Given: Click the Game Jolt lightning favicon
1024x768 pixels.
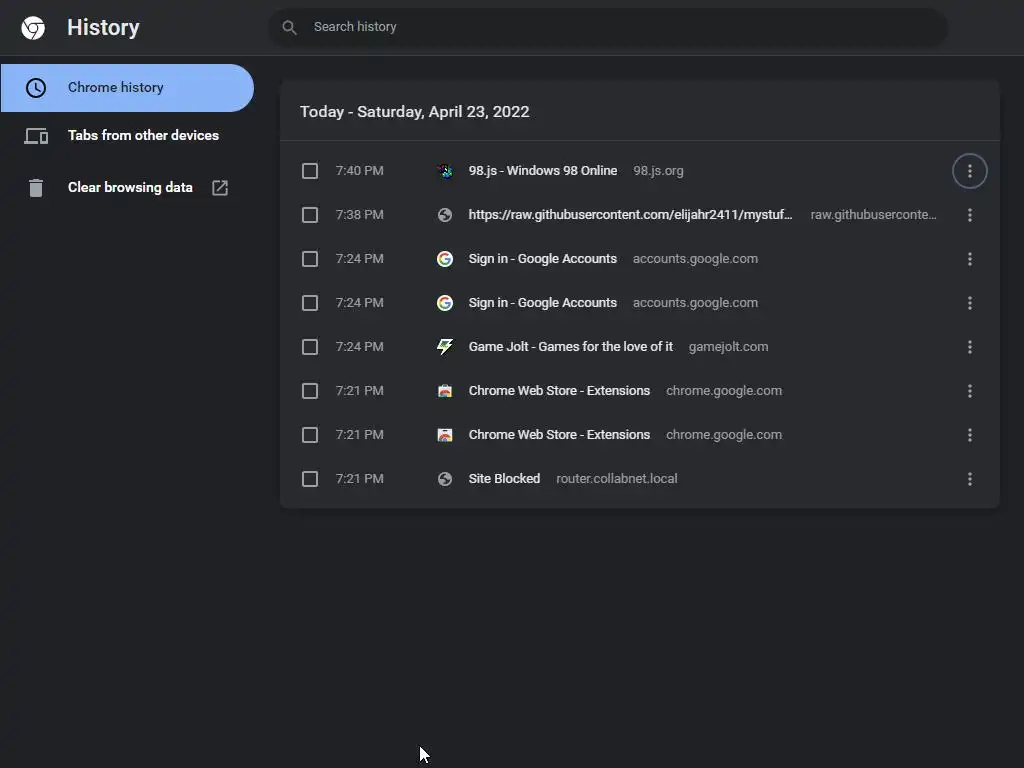Looking at the screenshot, I should (x=445, y=347).
